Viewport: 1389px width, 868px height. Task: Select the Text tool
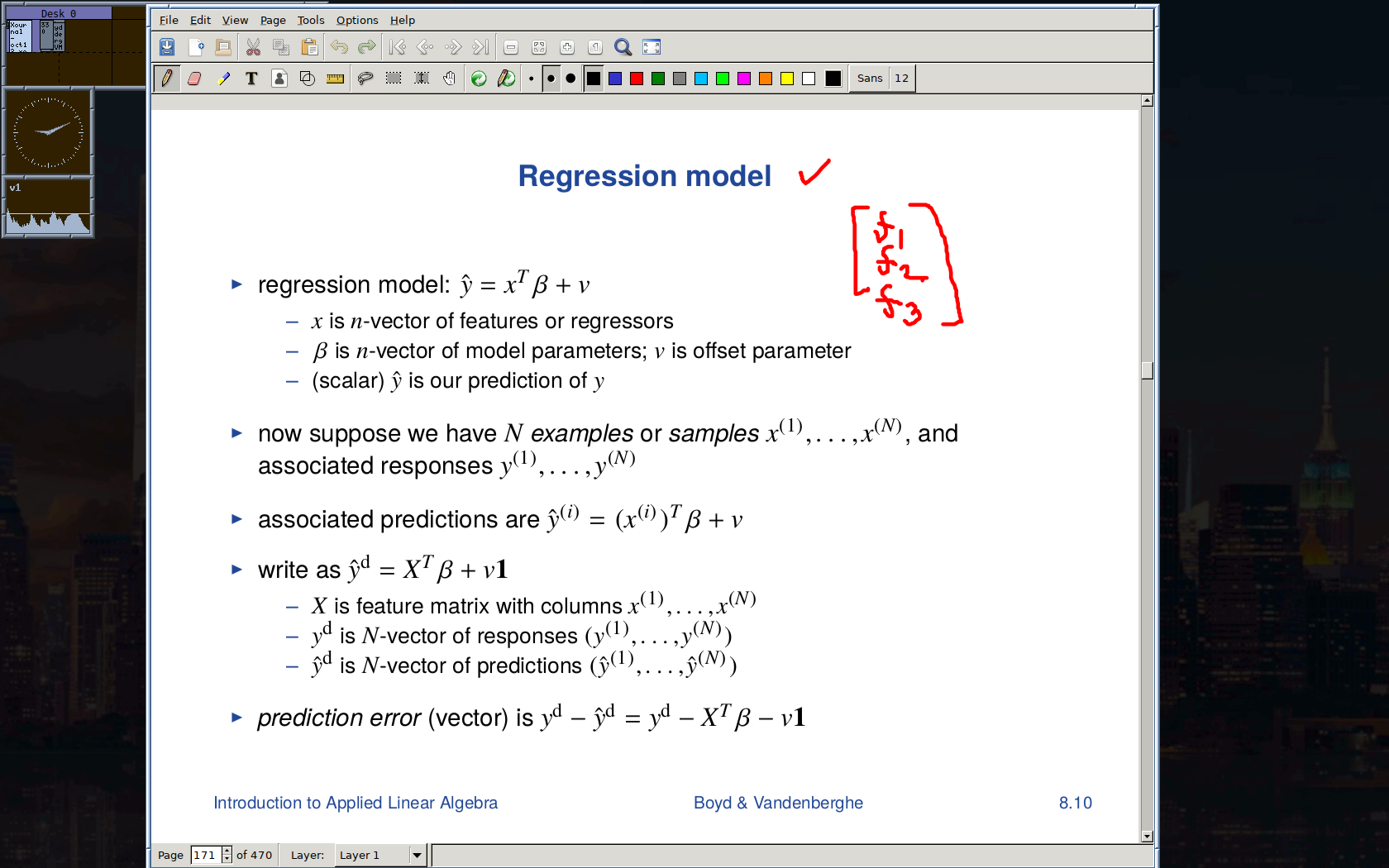[251, 79]
